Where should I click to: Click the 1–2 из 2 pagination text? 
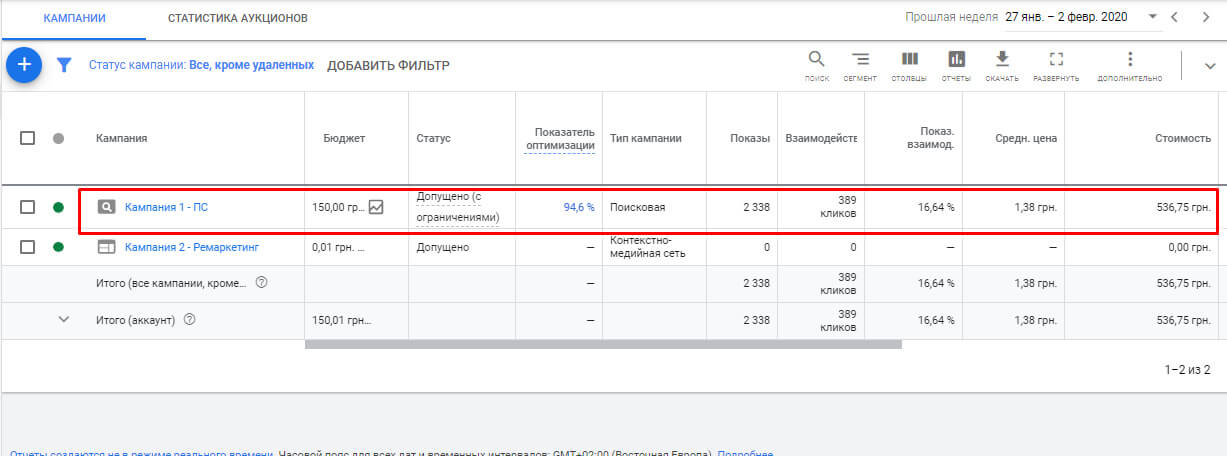[x=1188, y=369]
